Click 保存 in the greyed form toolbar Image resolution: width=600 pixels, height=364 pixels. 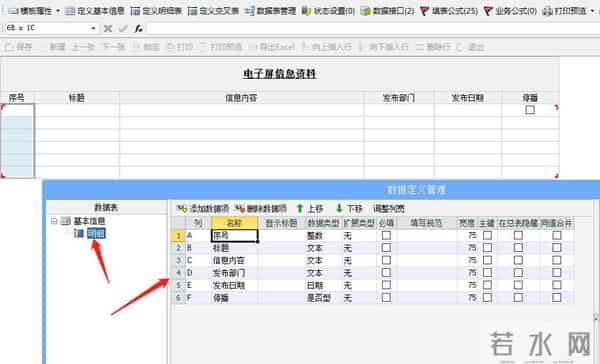(19, 47)
